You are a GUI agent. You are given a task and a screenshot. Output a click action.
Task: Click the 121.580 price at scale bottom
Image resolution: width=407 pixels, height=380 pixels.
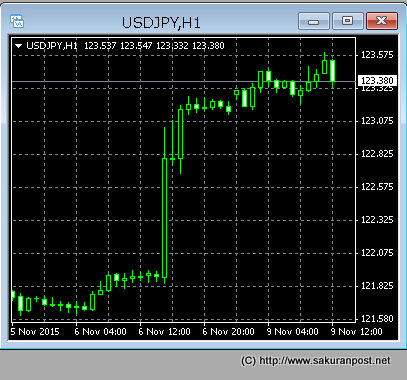coord(377,319)
